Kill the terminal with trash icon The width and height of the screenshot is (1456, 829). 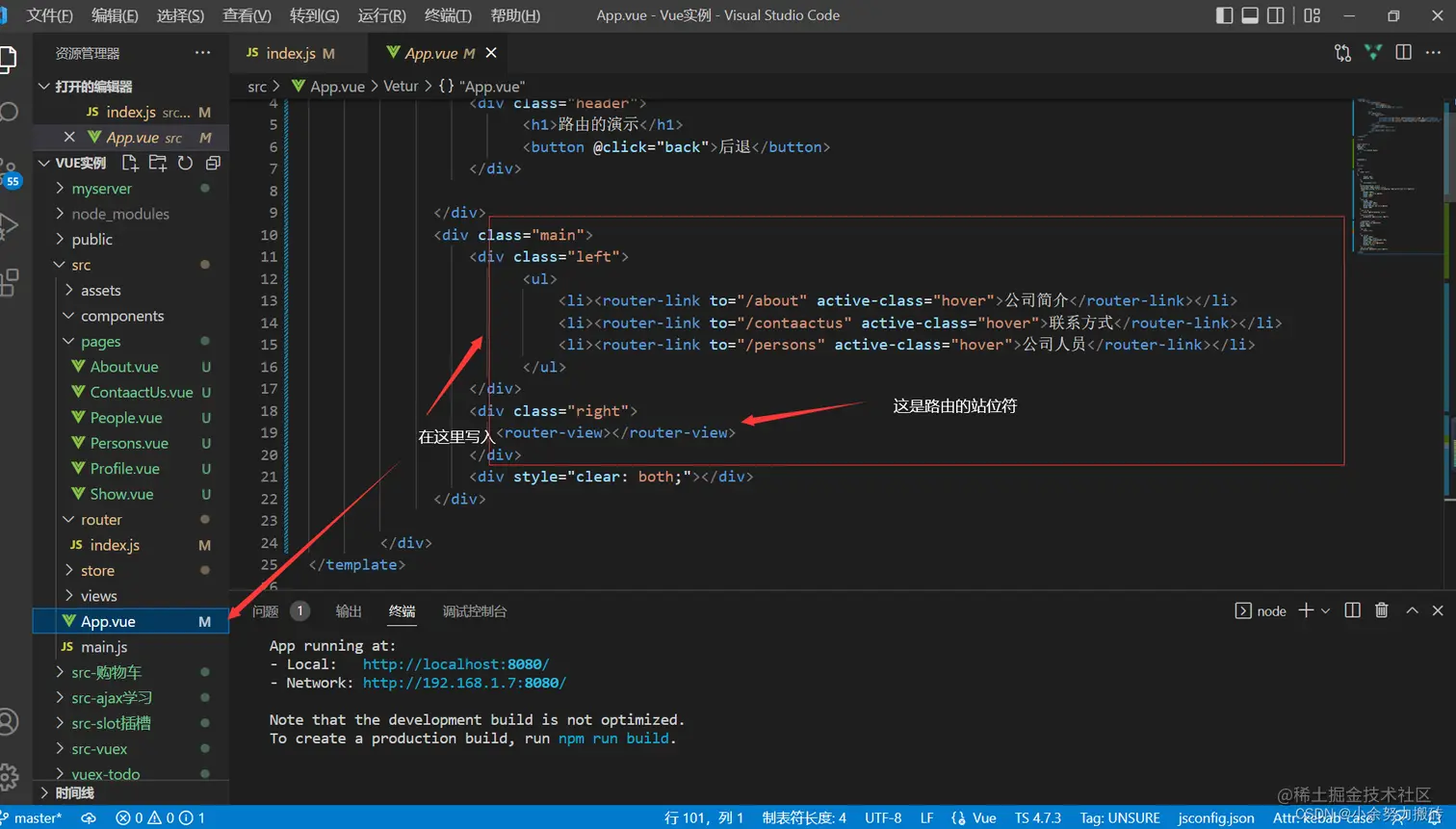(1382, 610)
